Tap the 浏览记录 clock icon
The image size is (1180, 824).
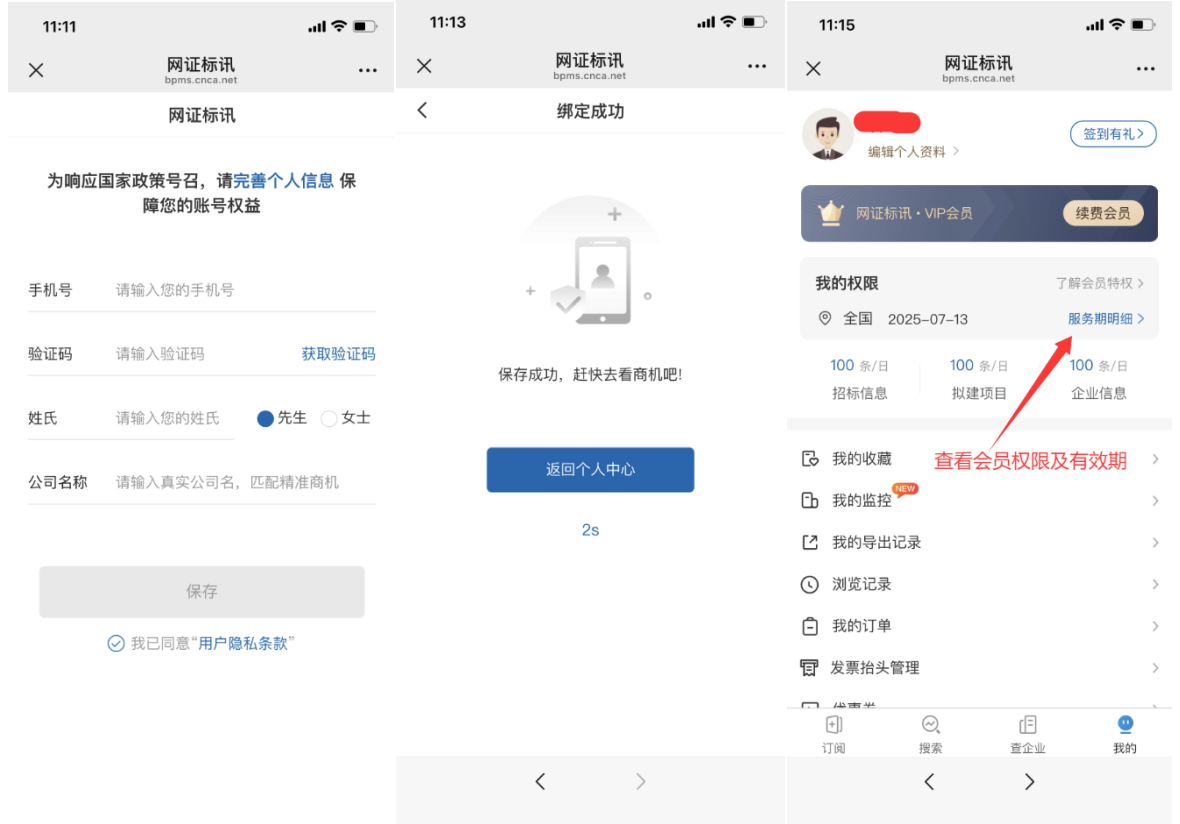810,584
